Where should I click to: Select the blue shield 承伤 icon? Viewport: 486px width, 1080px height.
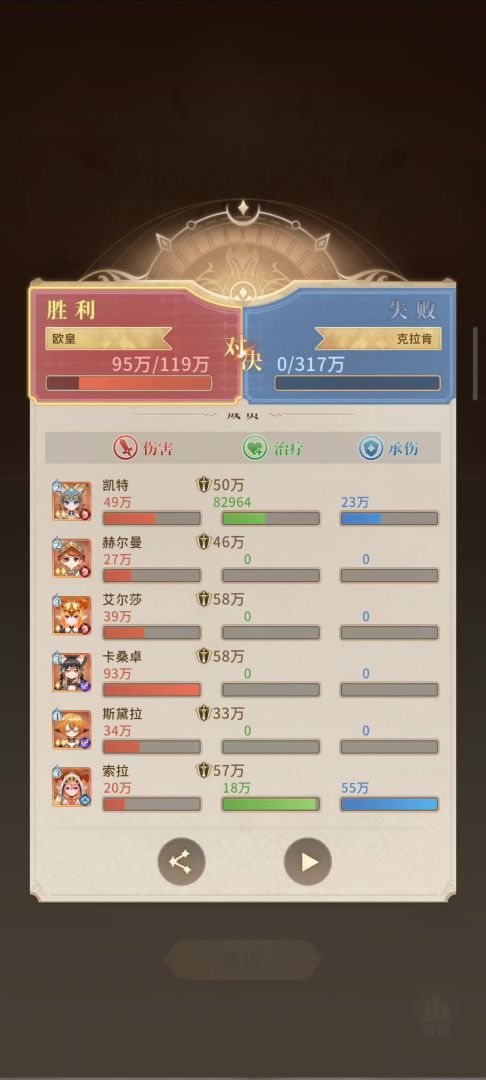tap(370, 448)
